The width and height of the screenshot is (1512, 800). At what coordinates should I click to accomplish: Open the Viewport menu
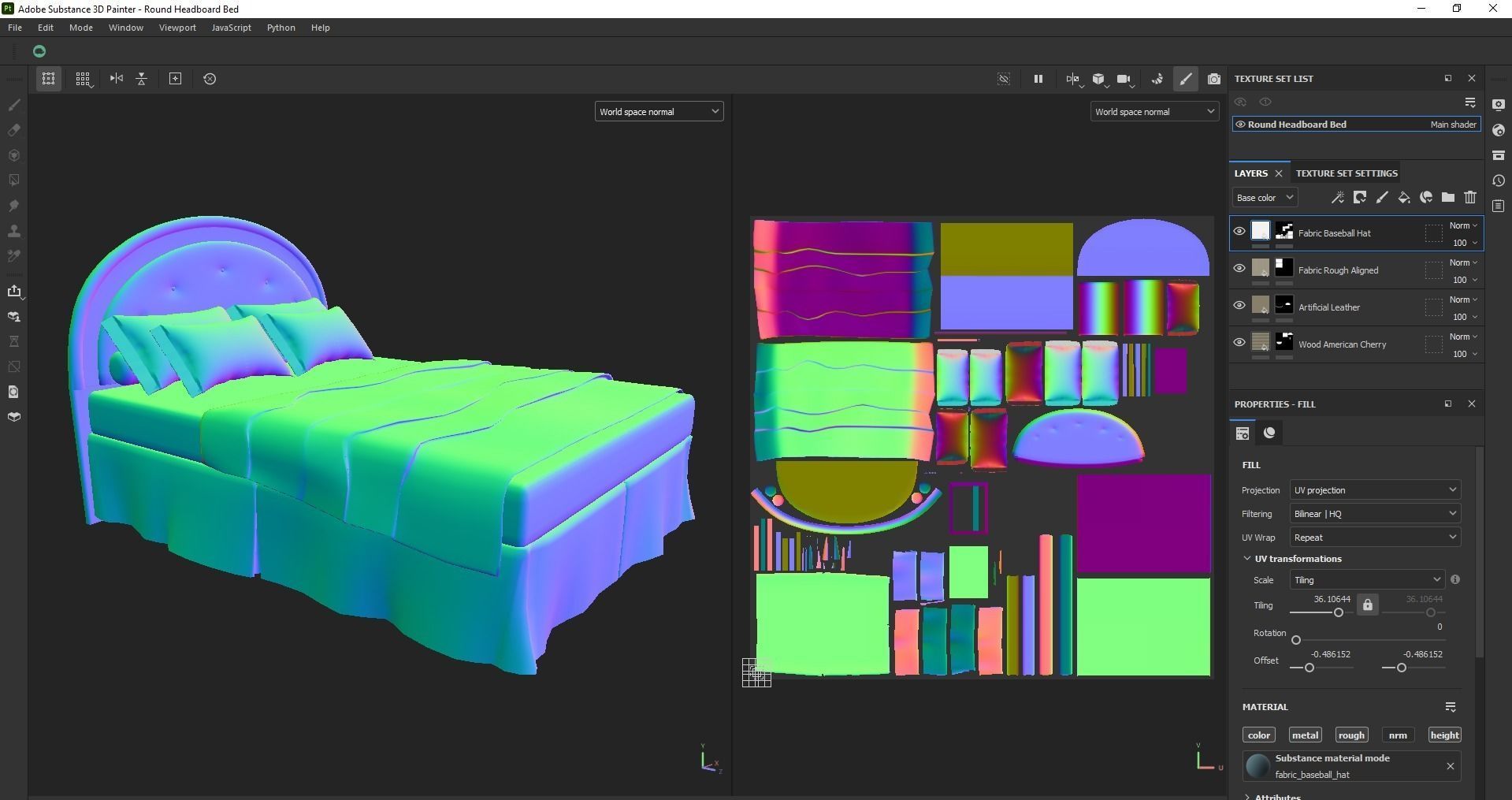(177, 28)
